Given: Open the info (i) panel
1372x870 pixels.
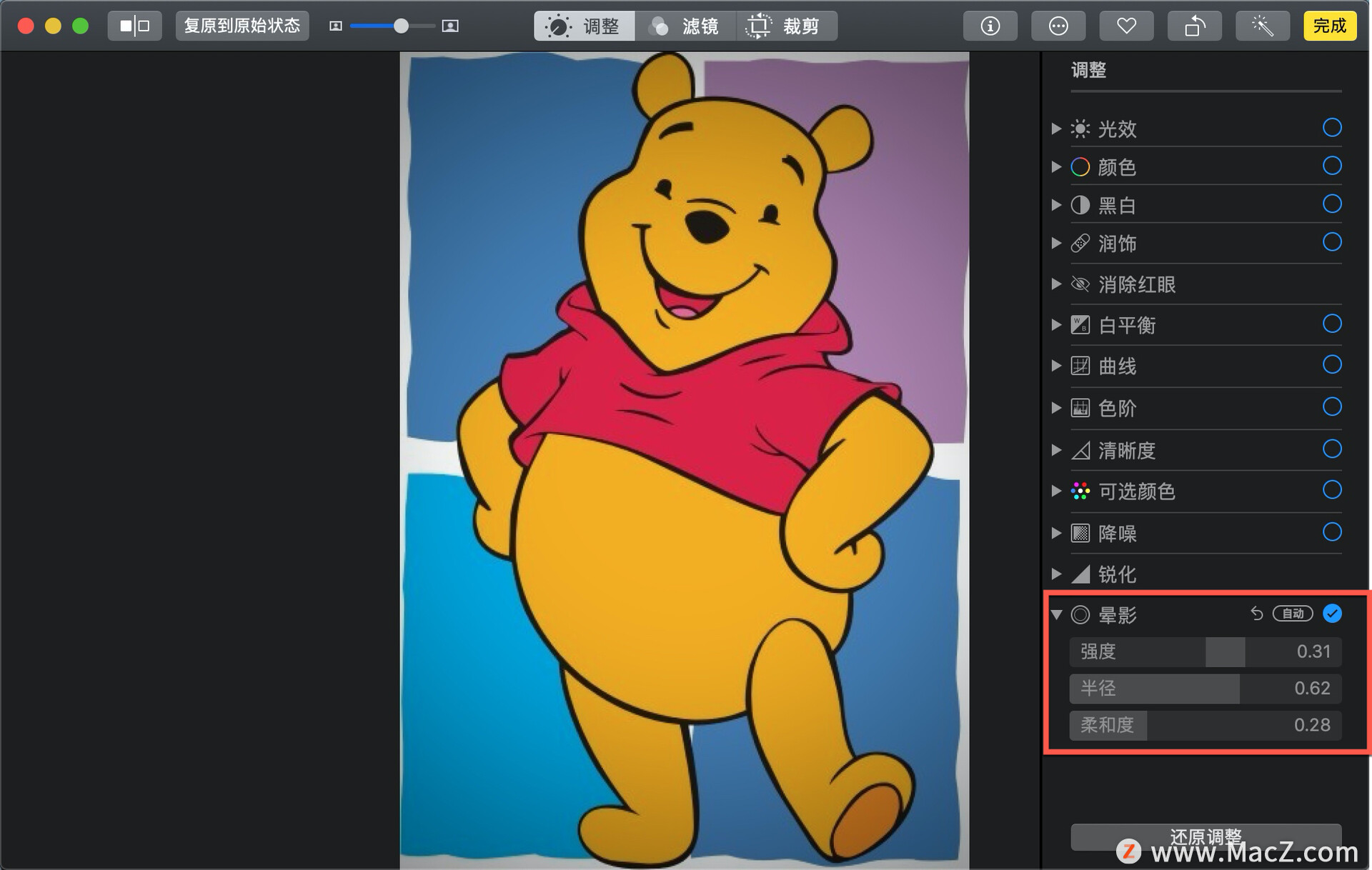Looking at the screenshot, I should [990, 26].
